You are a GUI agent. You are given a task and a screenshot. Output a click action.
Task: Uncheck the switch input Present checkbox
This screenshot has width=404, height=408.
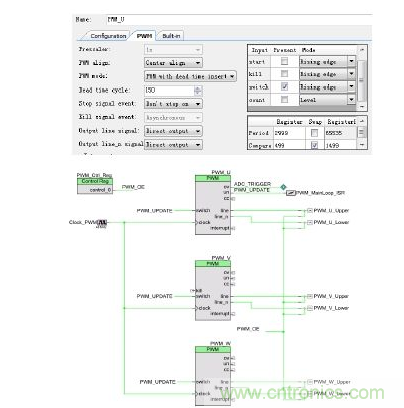(284, 87)
